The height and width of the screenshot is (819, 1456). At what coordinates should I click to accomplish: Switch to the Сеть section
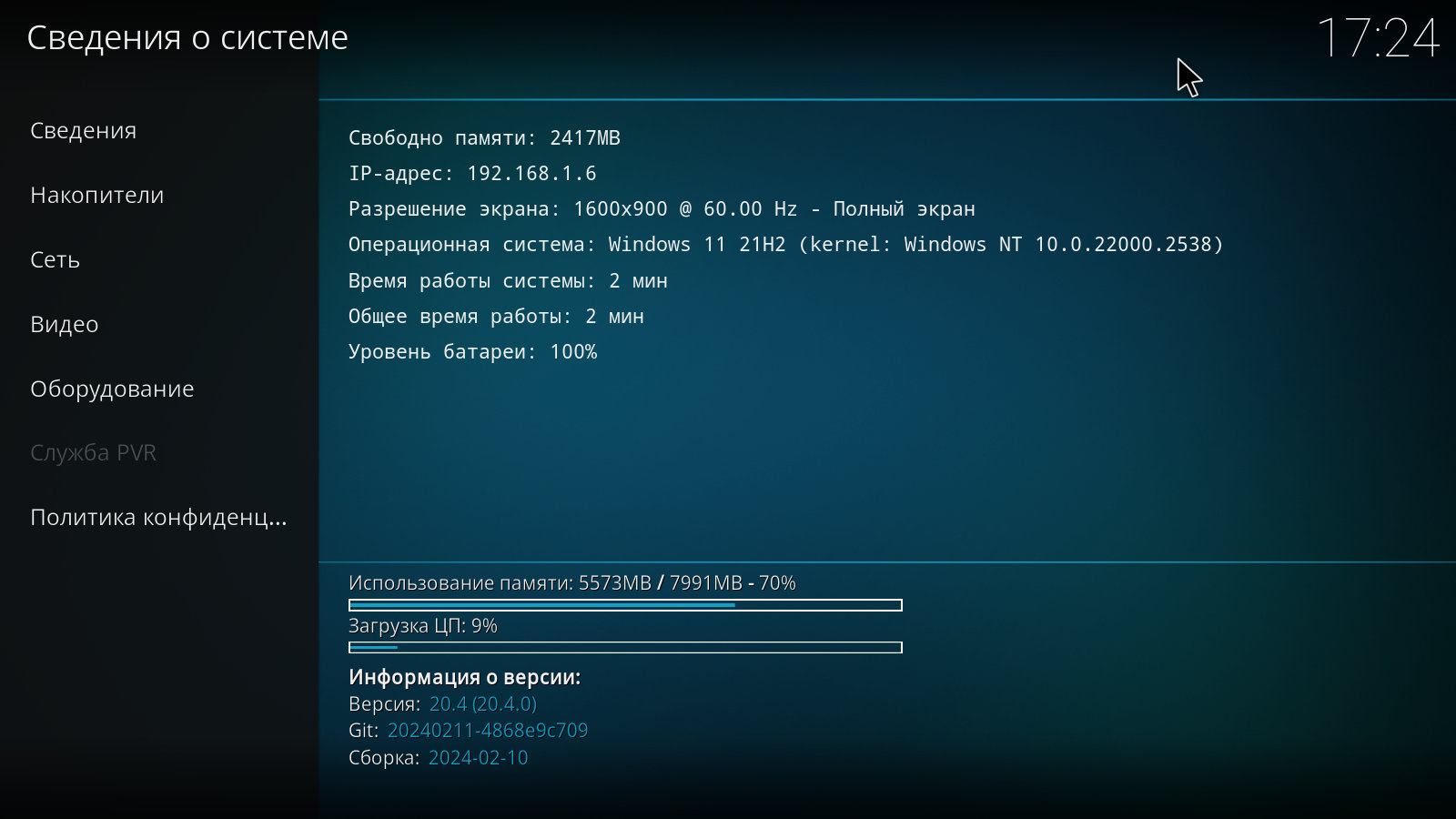click(55, 259)
